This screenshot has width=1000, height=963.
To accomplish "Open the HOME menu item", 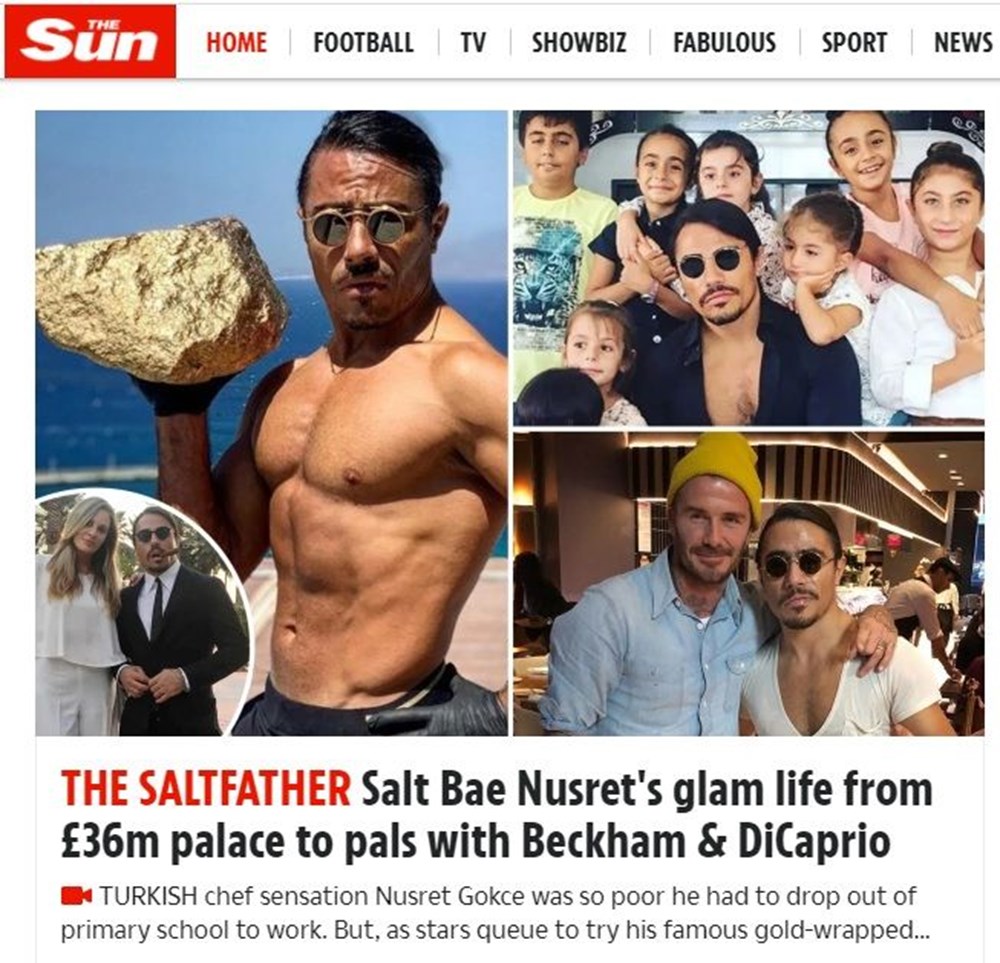I will (x=237, y=42).
